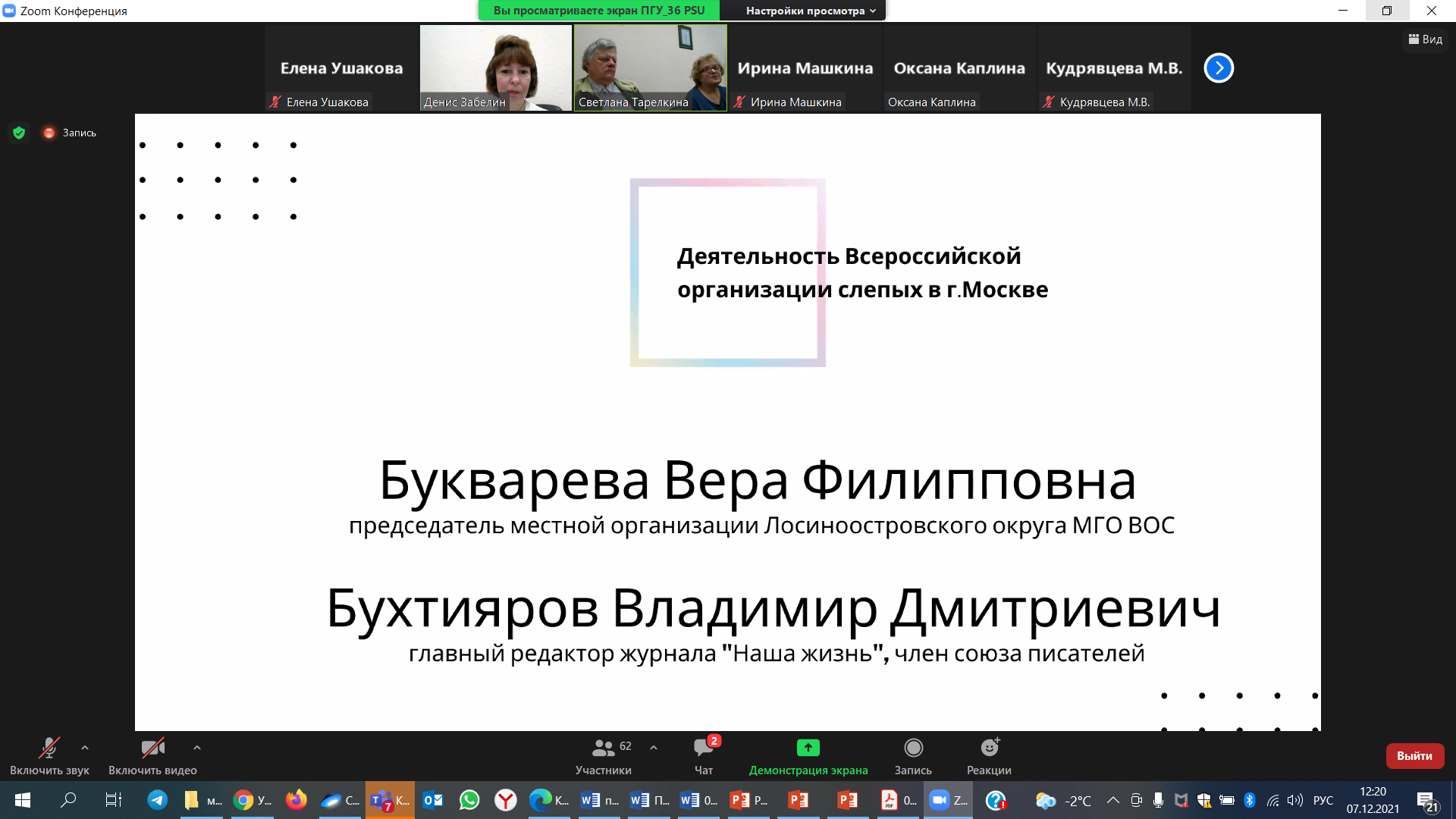Click the Запись recording indicator label
This screenshot has width=1456, height=819.
[x=79, y=133]
